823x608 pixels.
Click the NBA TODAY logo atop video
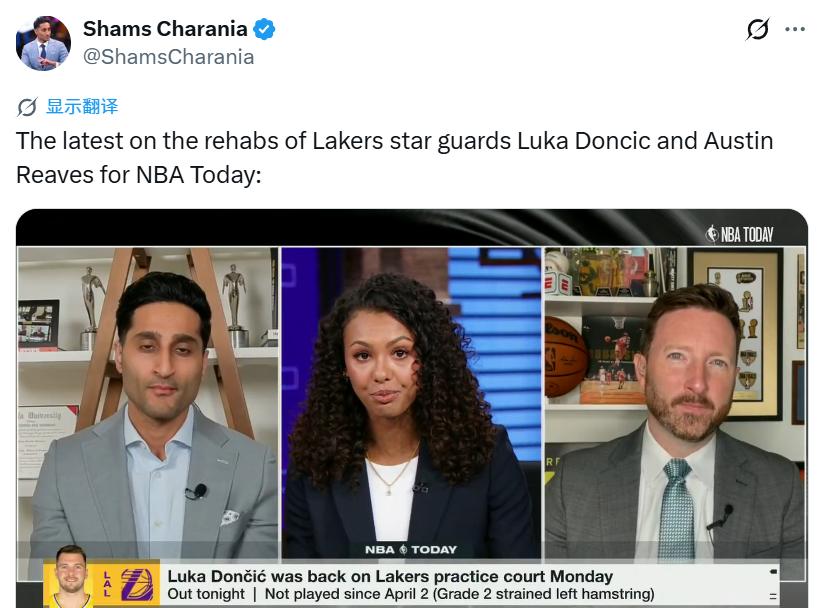click(x=740, y=234)
